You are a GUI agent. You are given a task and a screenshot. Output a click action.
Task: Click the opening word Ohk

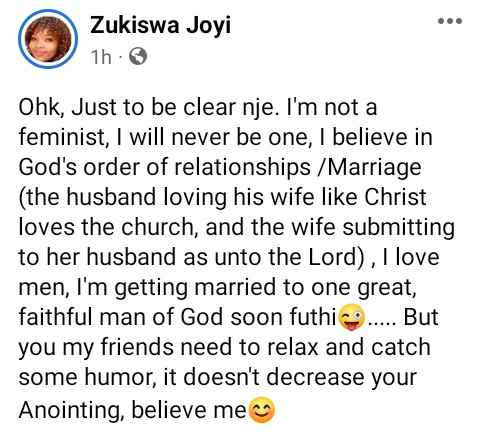click(x=41, y=108)
